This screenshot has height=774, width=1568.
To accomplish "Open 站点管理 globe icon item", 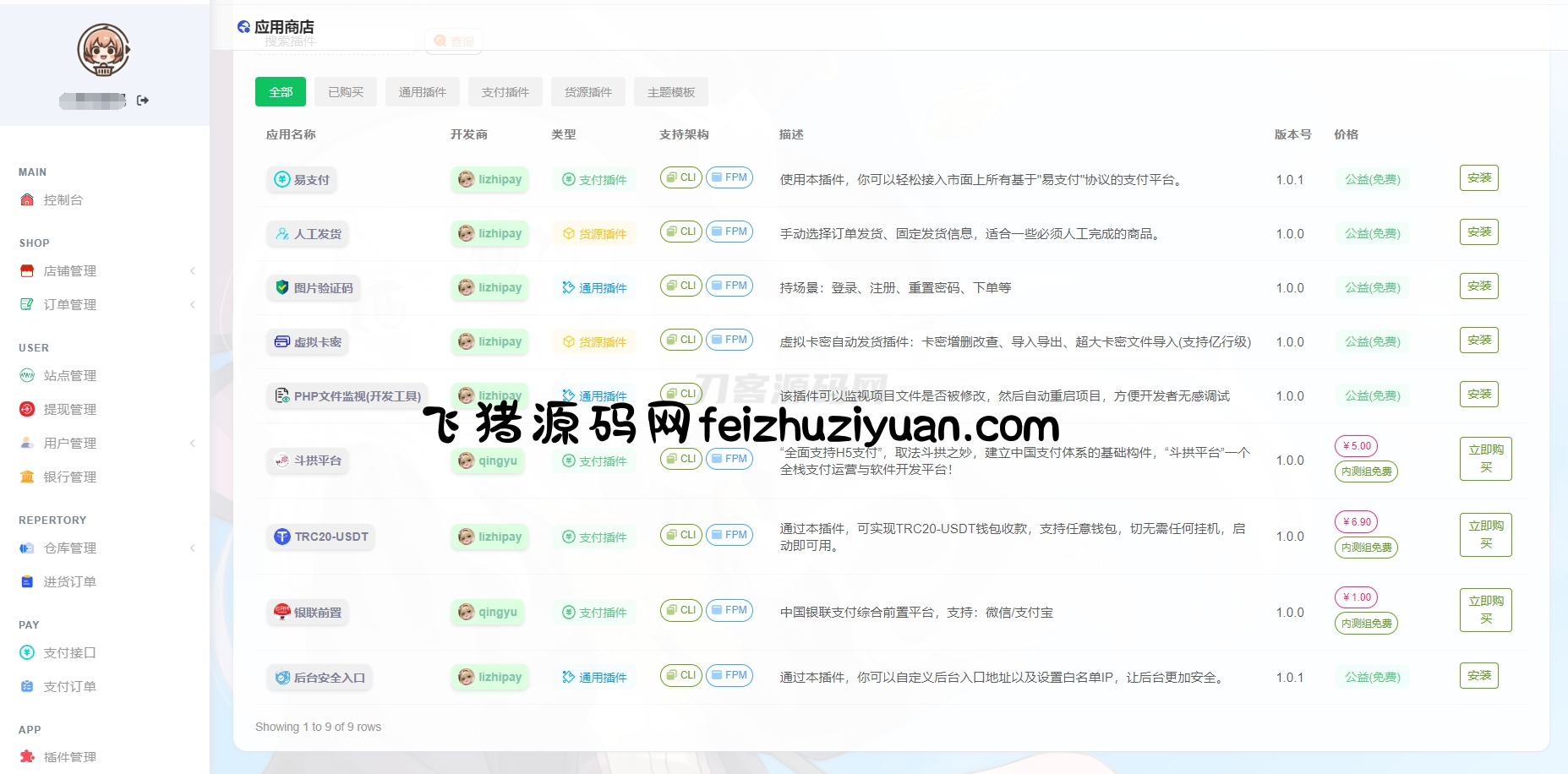I will (x=27, y=376).
